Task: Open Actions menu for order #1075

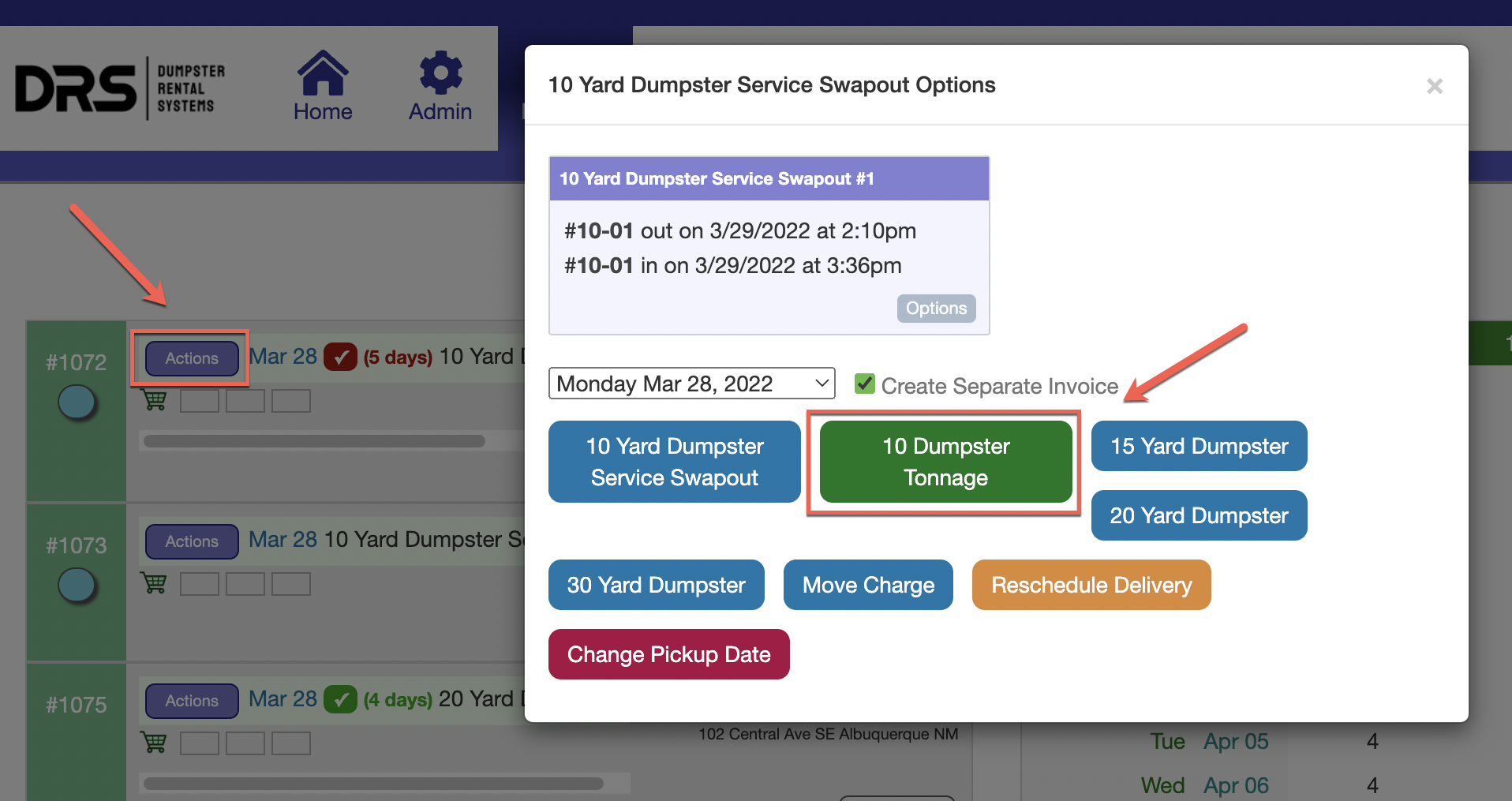Action: click(x=192, y=701)
